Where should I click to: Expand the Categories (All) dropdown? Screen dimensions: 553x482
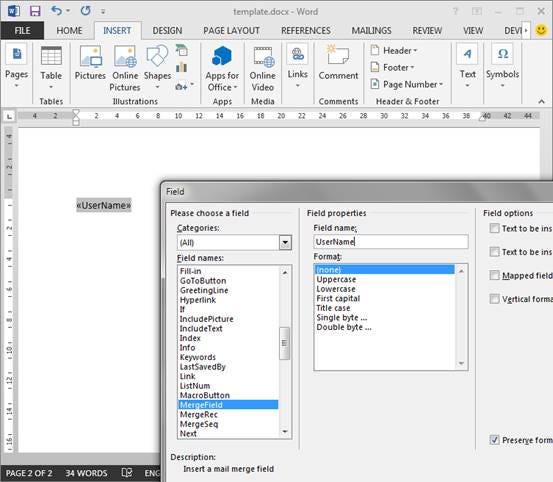pos(285,243)
